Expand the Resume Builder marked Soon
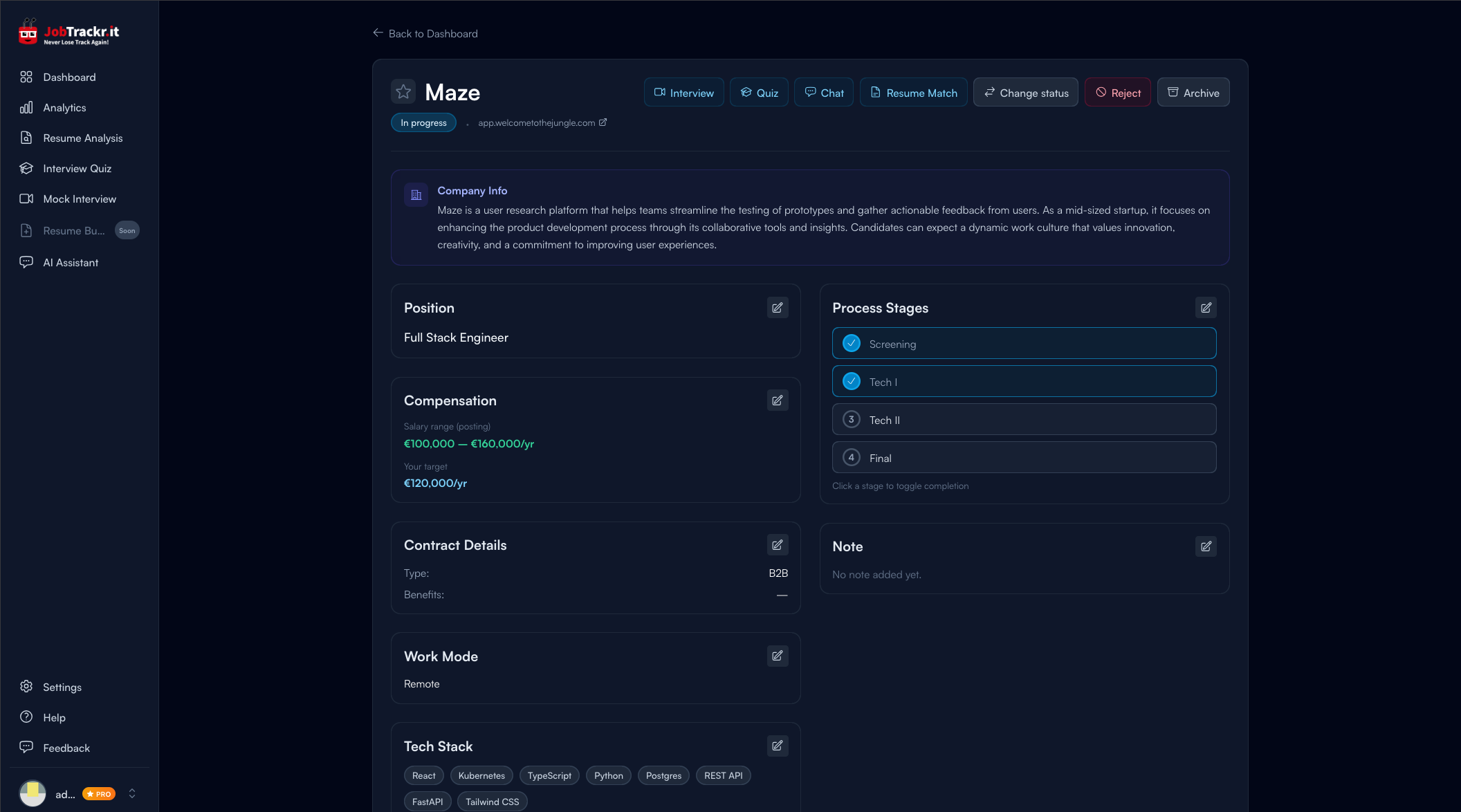Screen dimensions: 1461x812 pyautogui.click(x=75, y=230)
